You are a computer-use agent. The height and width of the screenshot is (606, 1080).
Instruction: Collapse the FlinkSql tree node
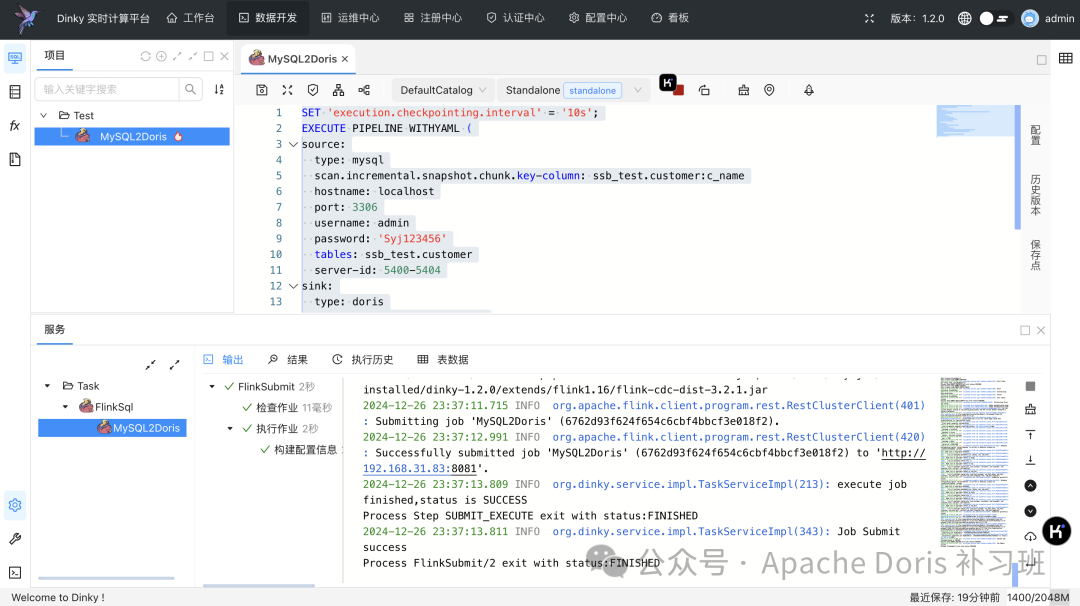pos(65,407)
